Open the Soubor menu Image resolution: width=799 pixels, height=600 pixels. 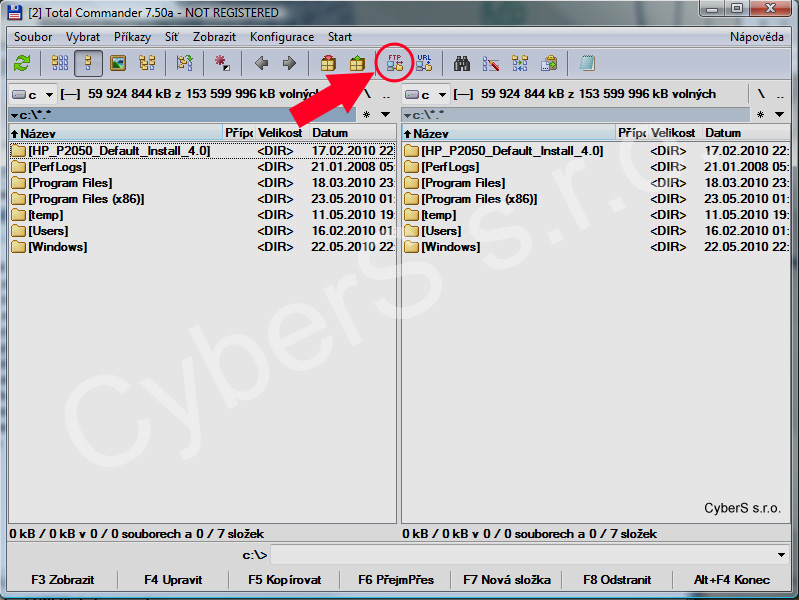[33, 37]
